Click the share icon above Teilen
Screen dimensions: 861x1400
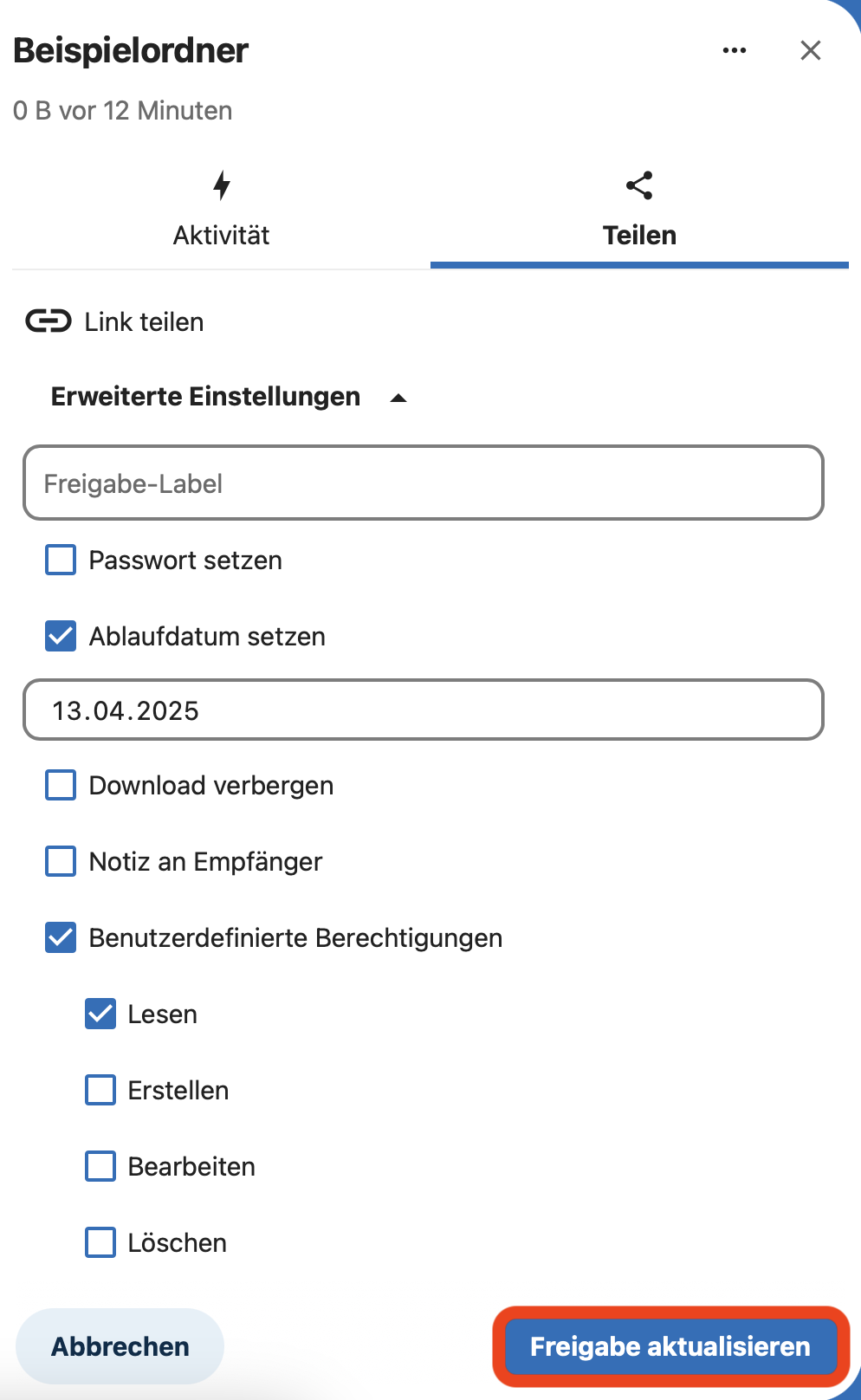coord(639,185)
